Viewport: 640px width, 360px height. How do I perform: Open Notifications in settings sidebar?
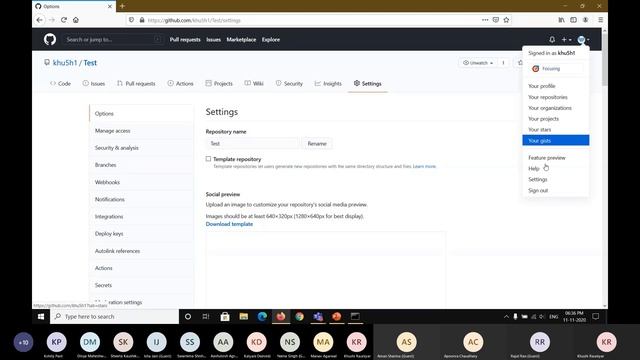[141, 199]
